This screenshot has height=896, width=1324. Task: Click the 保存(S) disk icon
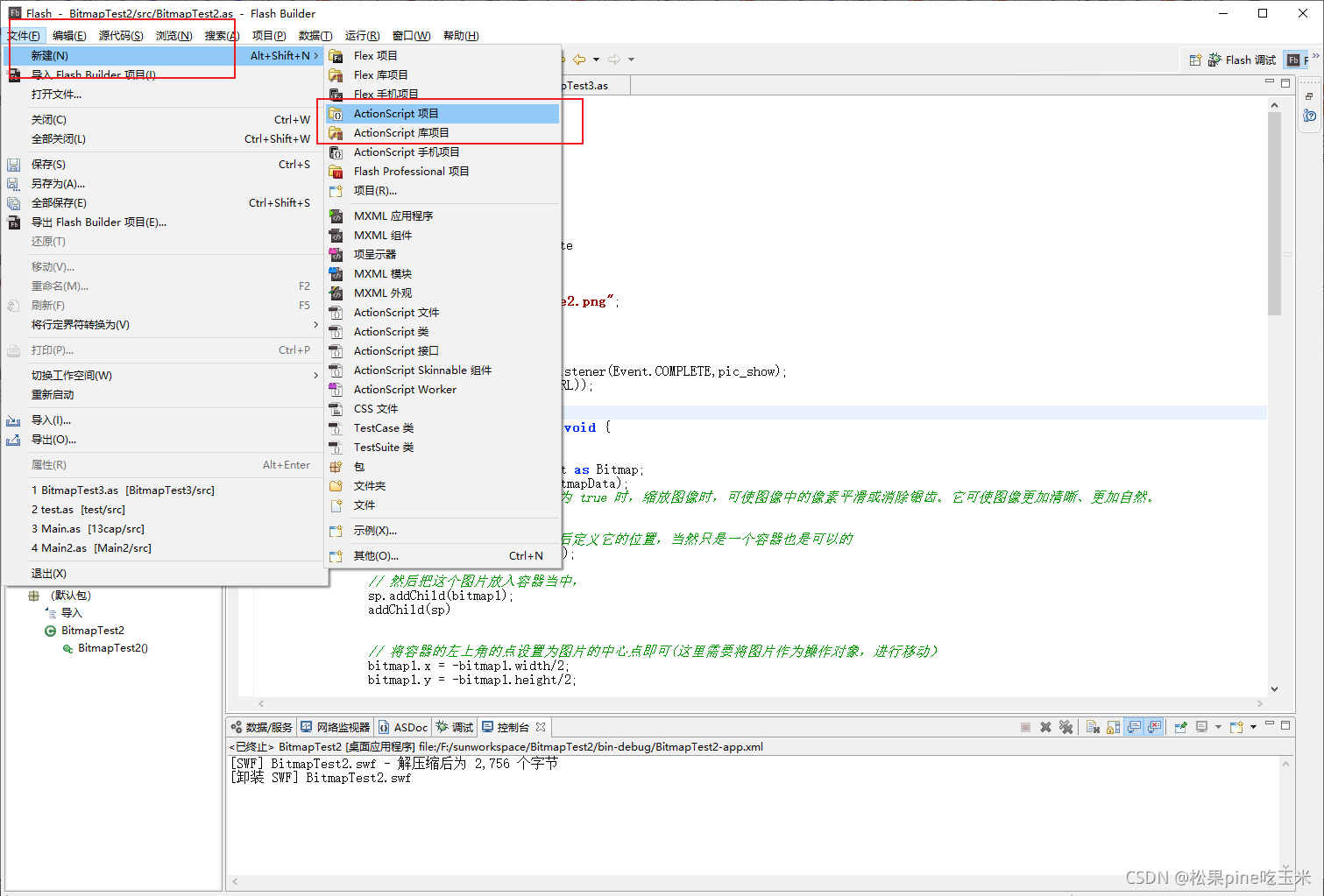13,165
